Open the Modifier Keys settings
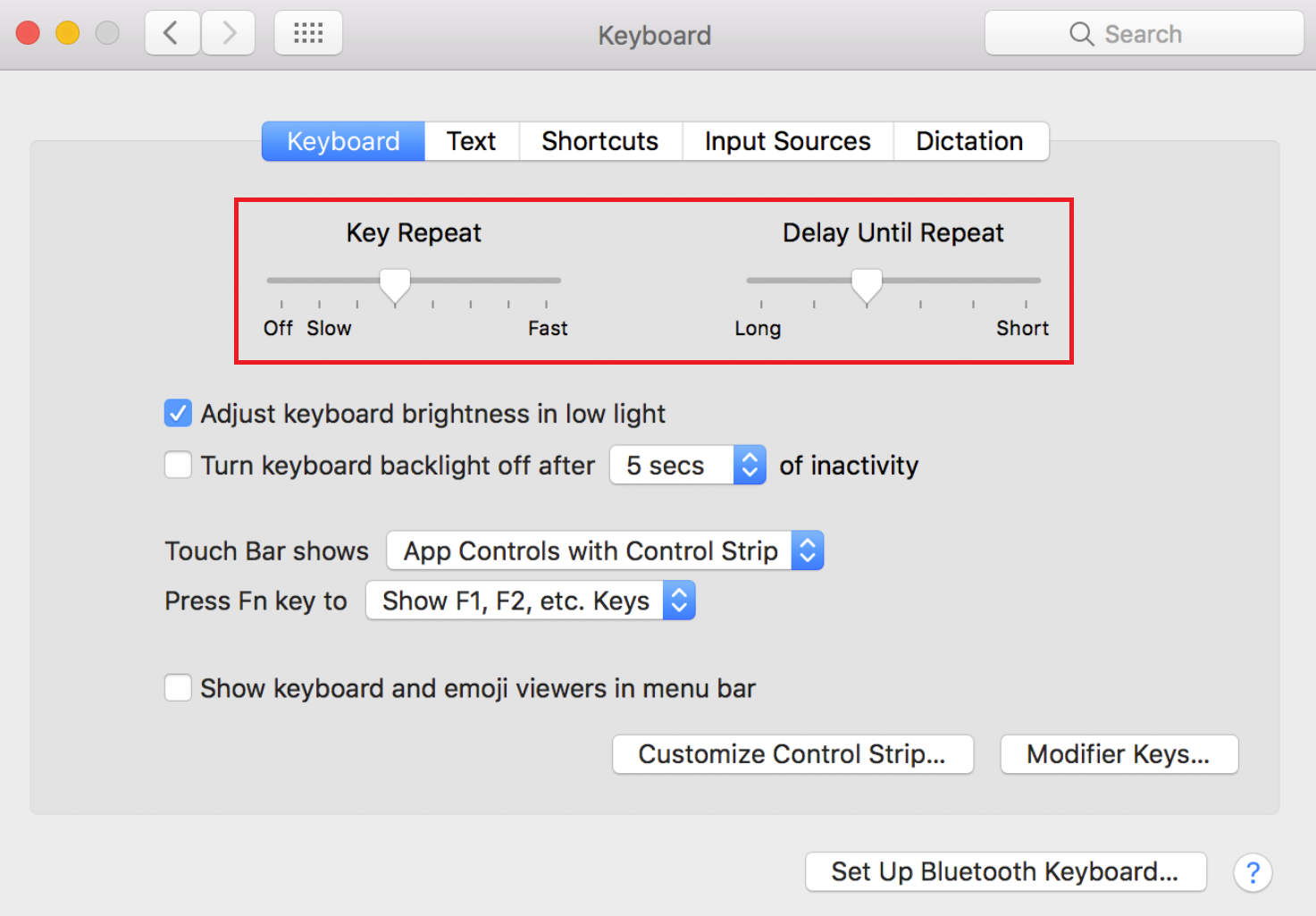 (x=1118, y=753)
